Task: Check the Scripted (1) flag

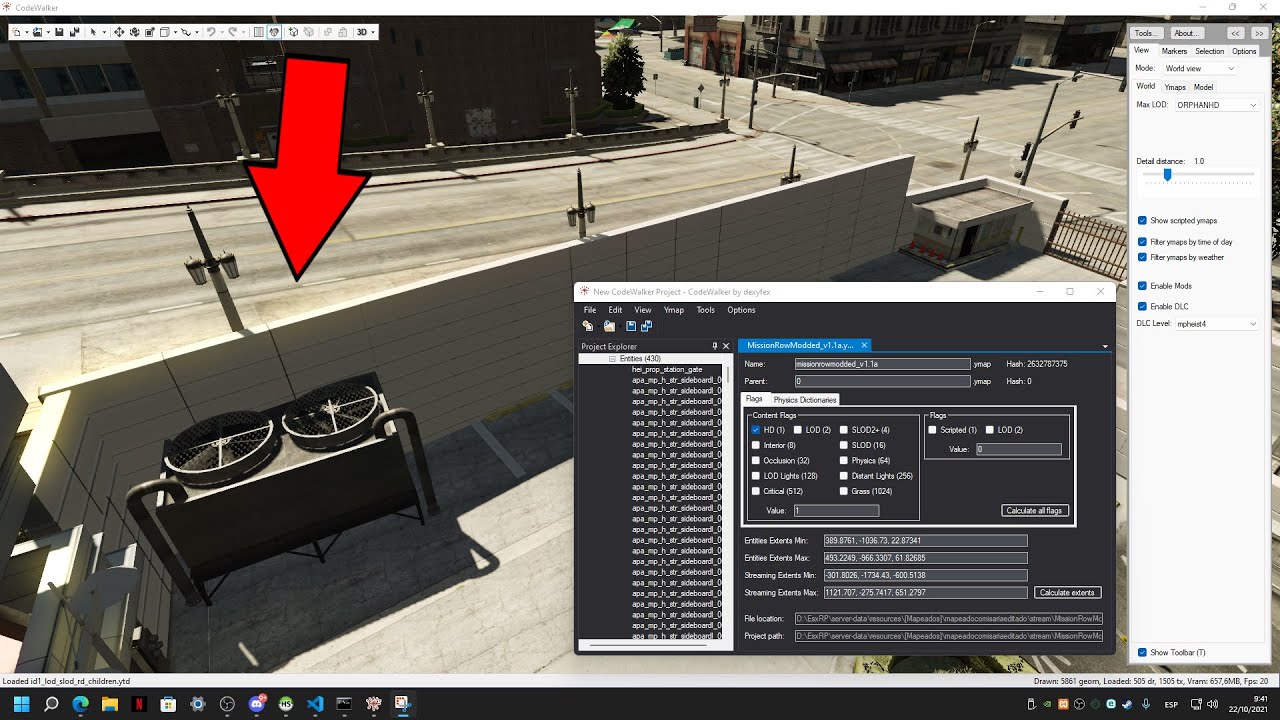Action: click(x=933, y=430)
